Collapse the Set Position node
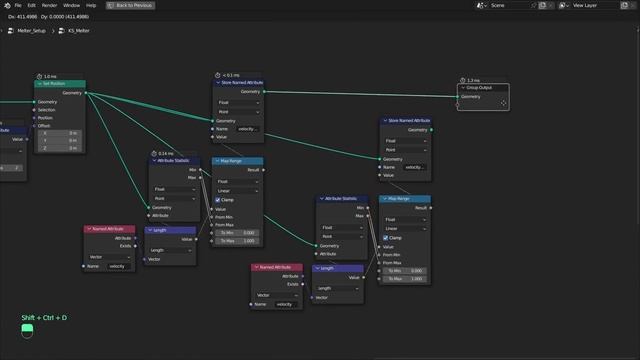The image size is (640, 360). tap(40, 84)
